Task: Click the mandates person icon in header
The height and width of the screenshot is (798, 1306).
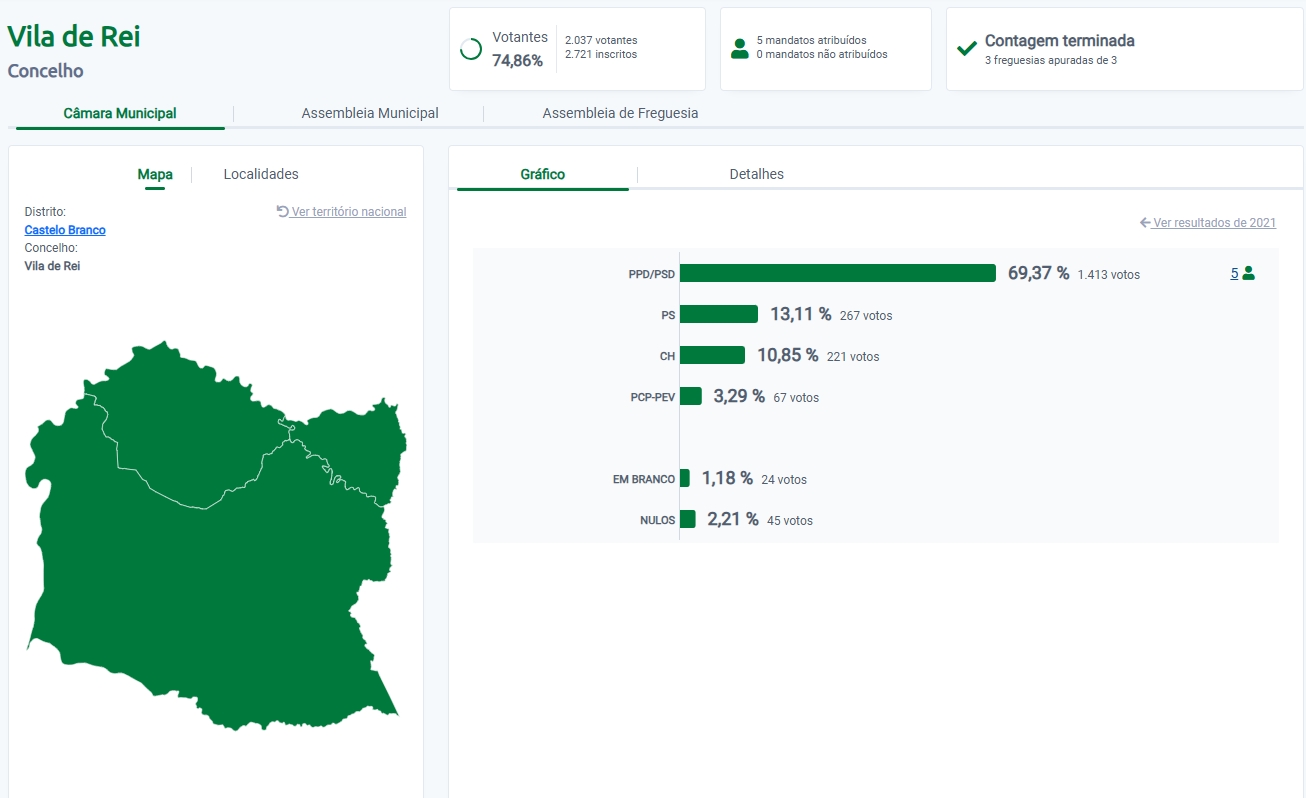Action: (x=740, y=49)
